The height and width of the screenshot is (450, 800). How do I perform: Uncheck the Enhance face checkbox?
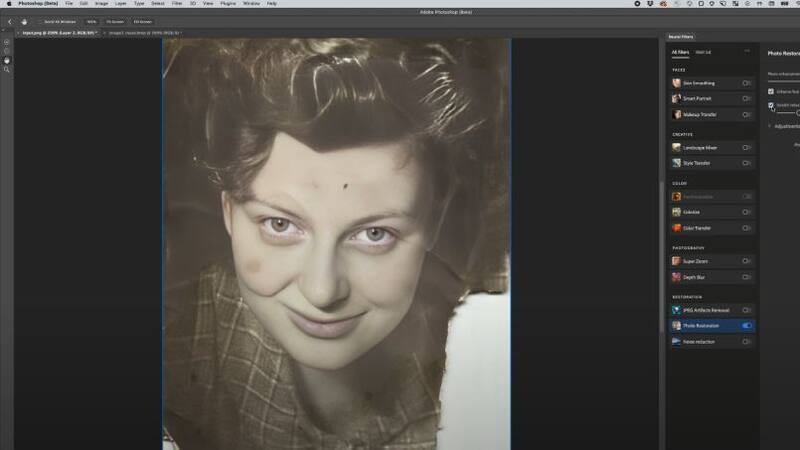pyautogui.click(x=771, y=91)
